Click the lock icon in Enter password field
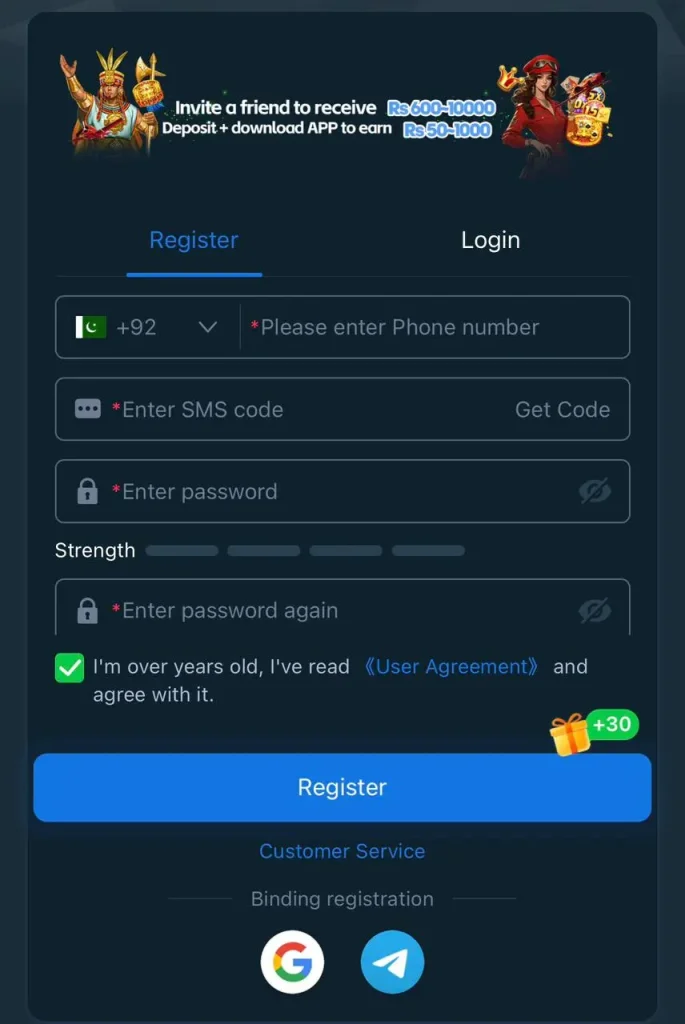685x1024 pixels. point(88,491)
